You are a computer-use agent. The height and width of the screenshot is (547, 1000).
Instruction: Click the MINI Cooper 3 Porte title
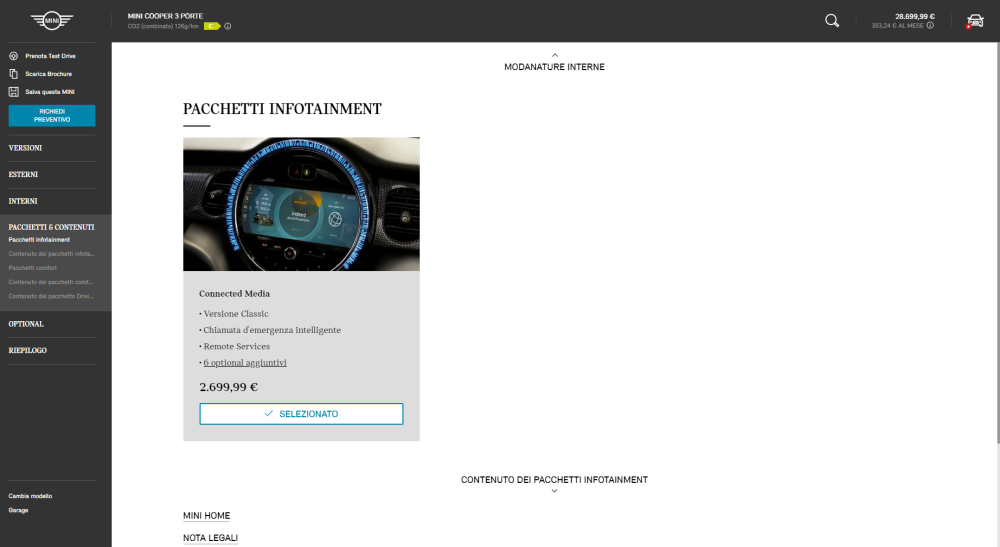point(165,16)
